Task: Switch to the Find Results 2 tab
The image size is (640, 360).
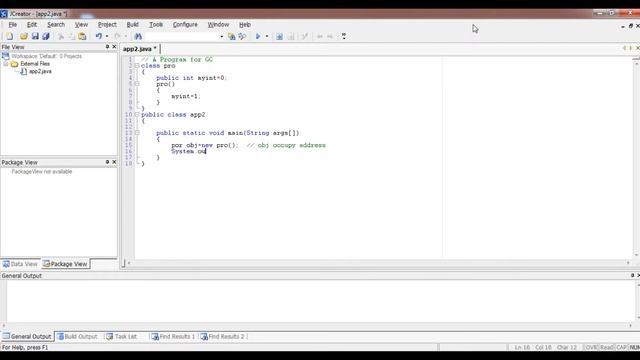Action: coord(223,337)
